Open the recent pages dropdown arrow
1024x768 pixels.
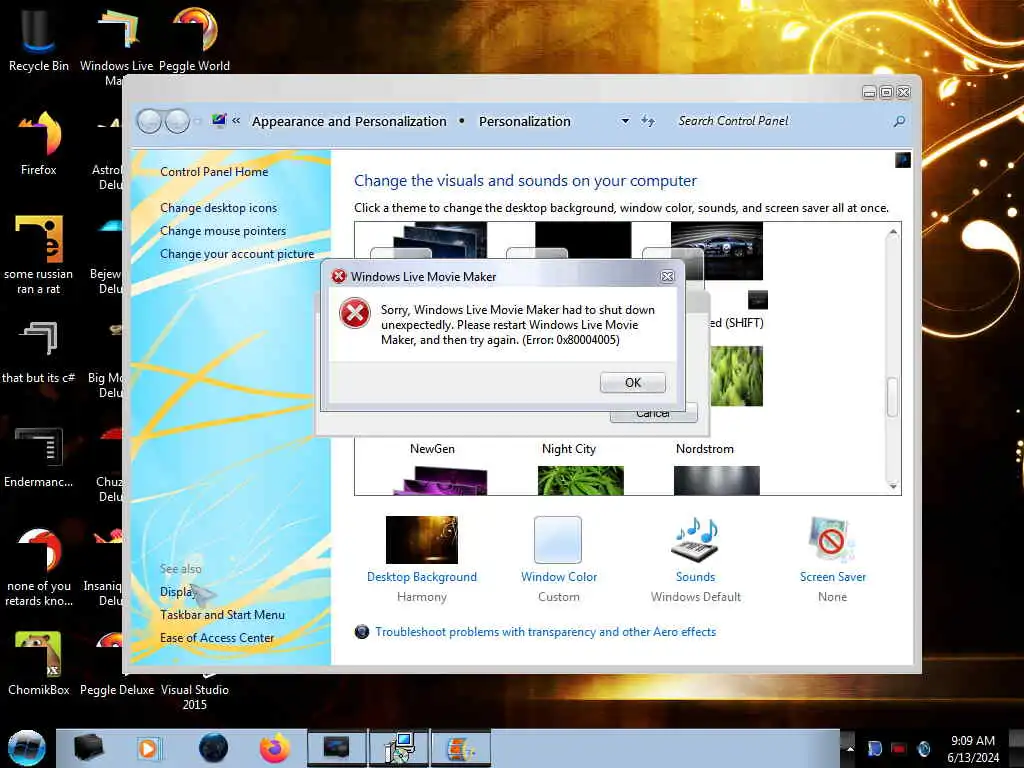[198, 121]
